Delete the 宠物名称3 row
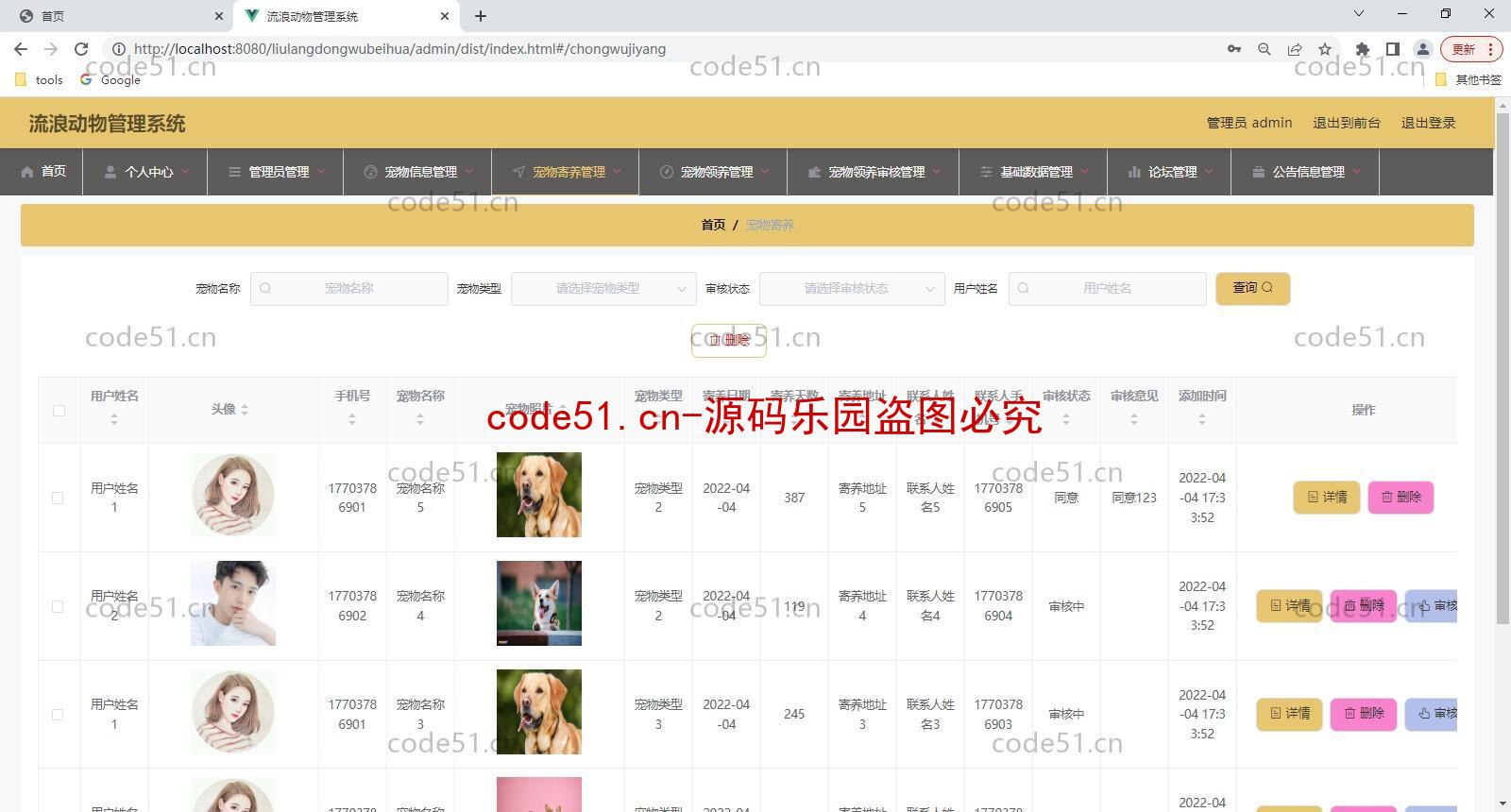Screen dimensions: 1511x812 pyautogui.click(x=1364, y=715)
